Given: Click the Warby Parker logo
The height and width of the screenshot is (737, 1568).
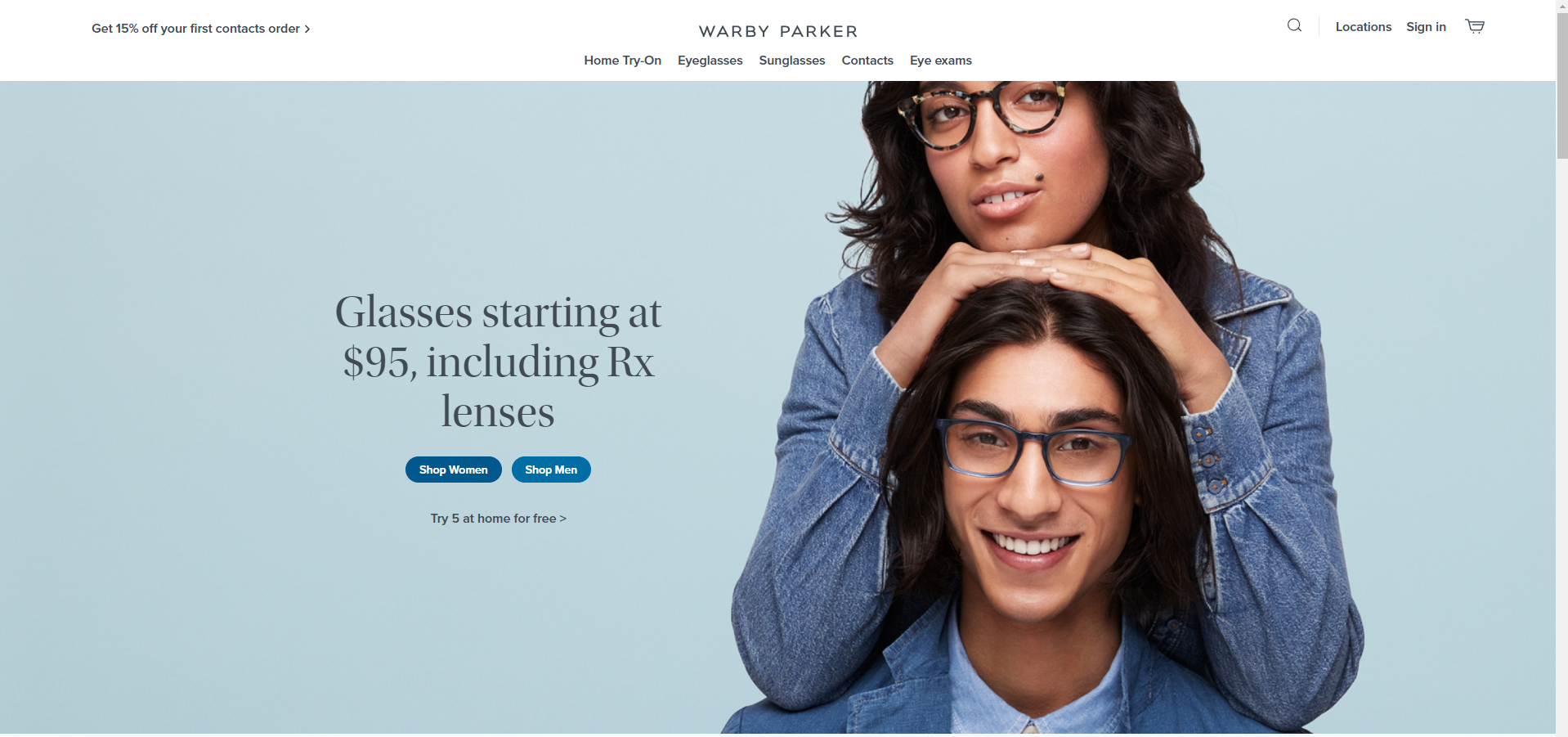Looking at the screenshot, I should (778, 31).
